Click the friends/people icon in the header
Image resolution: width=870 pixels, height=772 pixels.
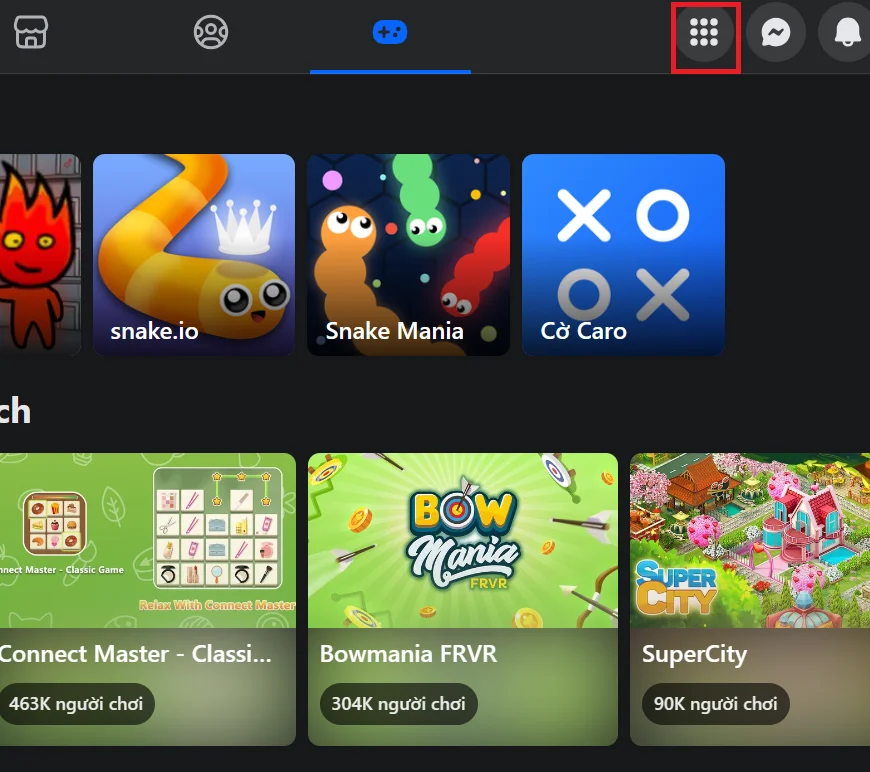(x=210, y=32)
